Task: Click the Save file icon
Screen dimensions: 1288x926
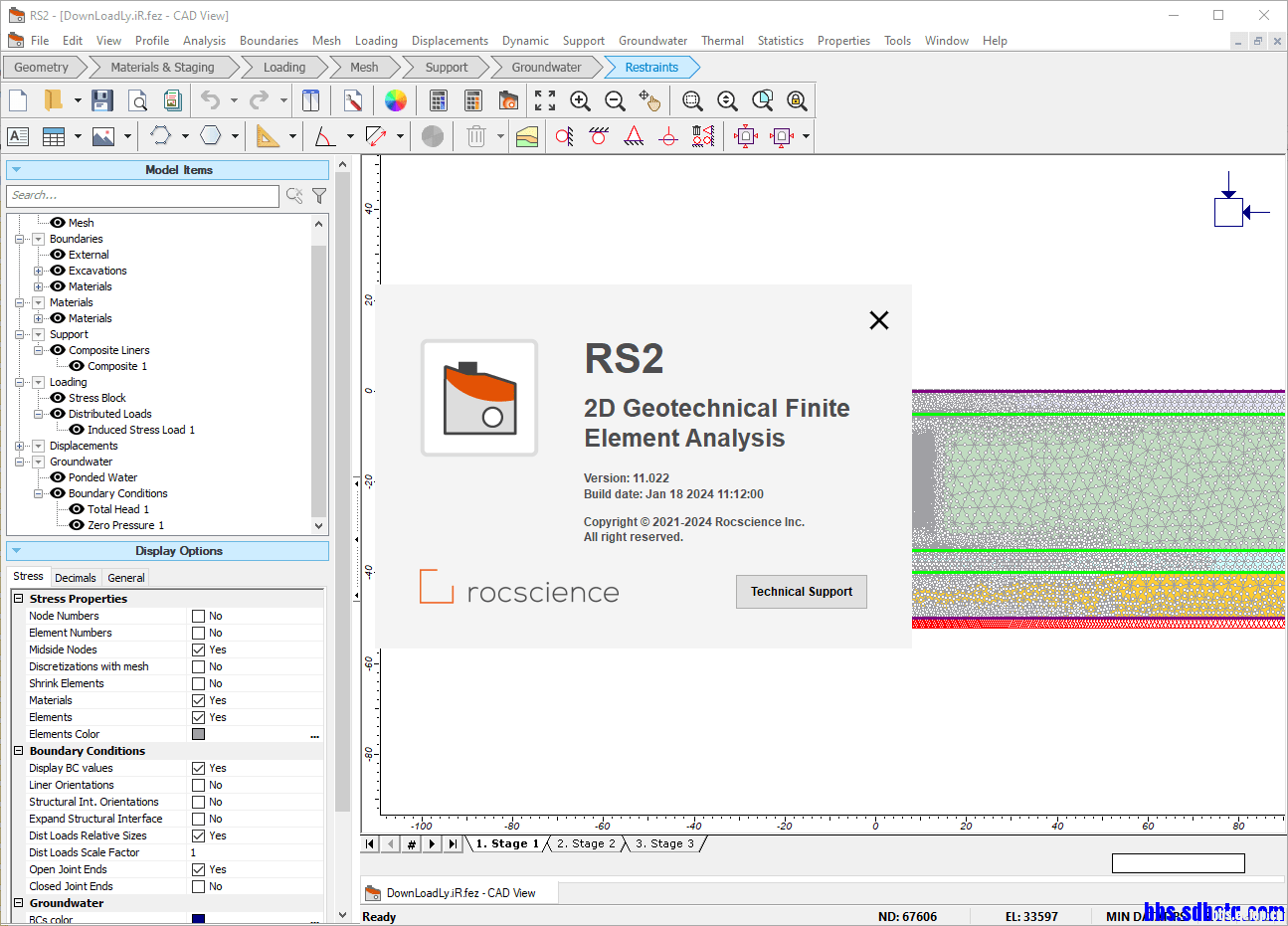Action: coord(102,100)
